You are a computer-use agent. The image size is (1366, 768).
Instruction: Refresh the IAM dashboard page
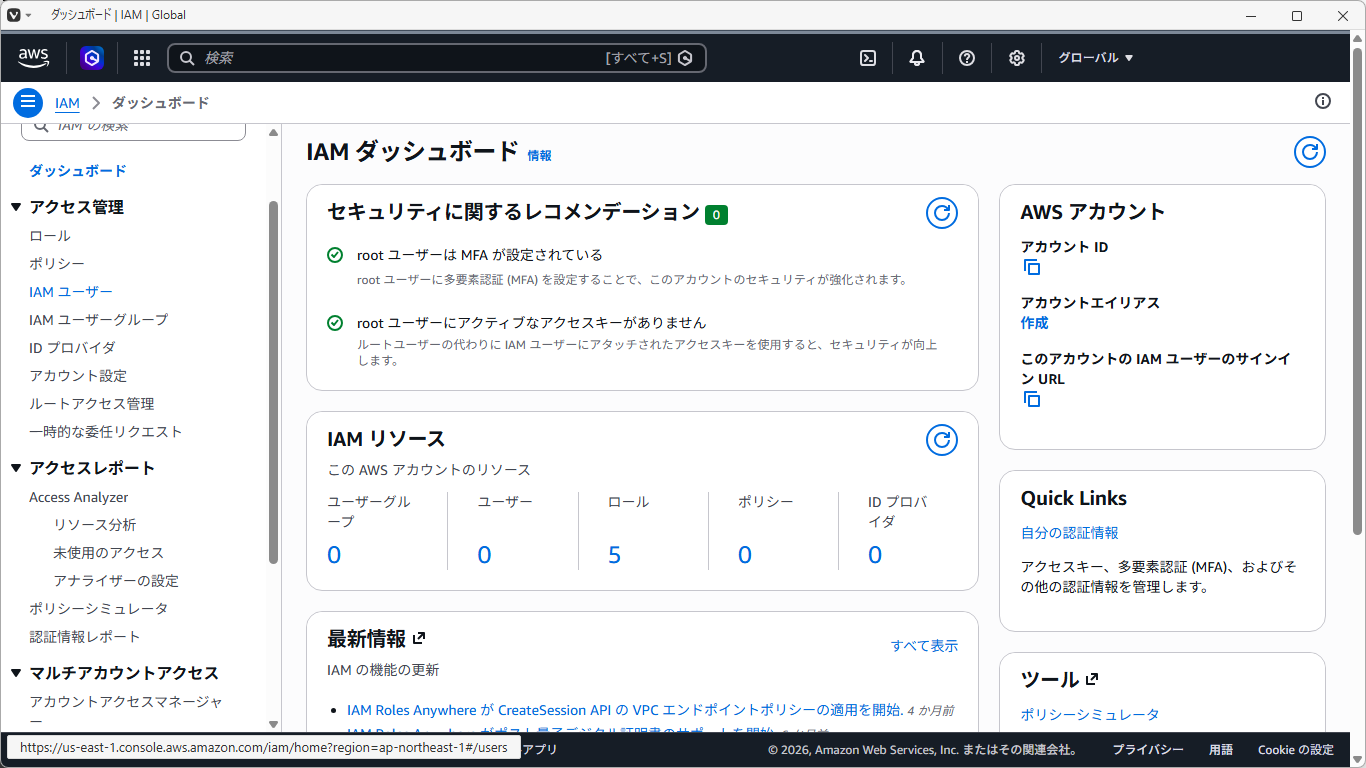click(1310, 152)
